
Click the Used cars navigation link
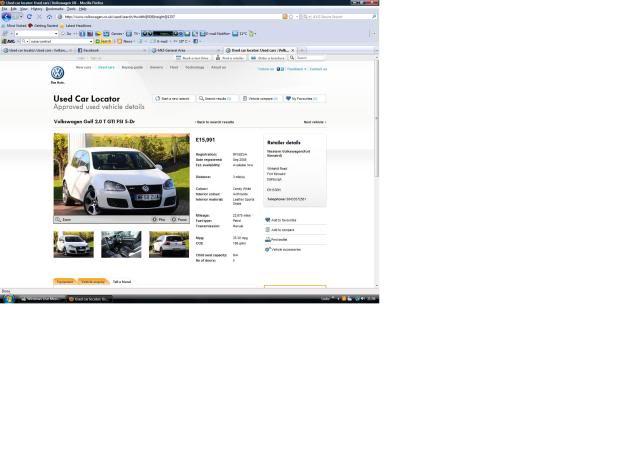tap(106, 67)
